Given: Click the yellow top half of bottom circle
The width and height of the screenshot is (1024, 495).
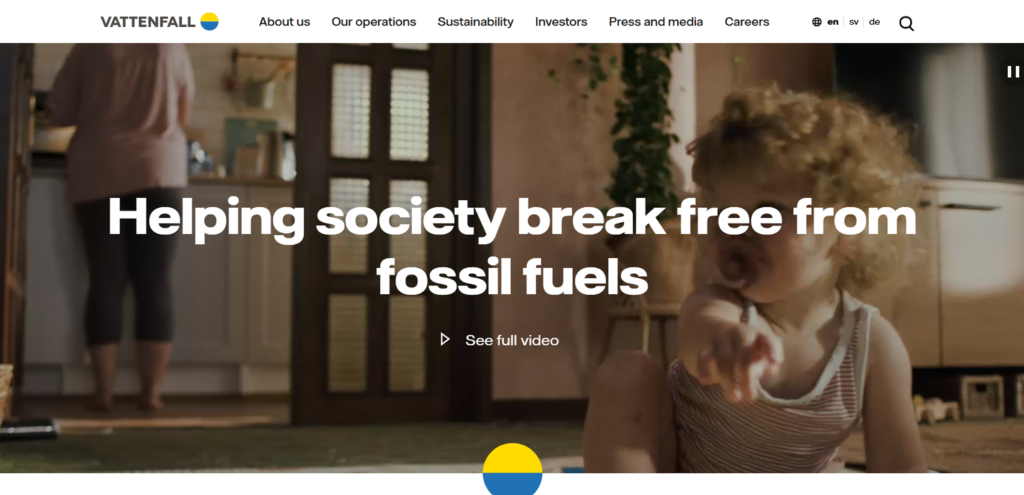Looking at the screenshot, I should (x=513, y=458).
